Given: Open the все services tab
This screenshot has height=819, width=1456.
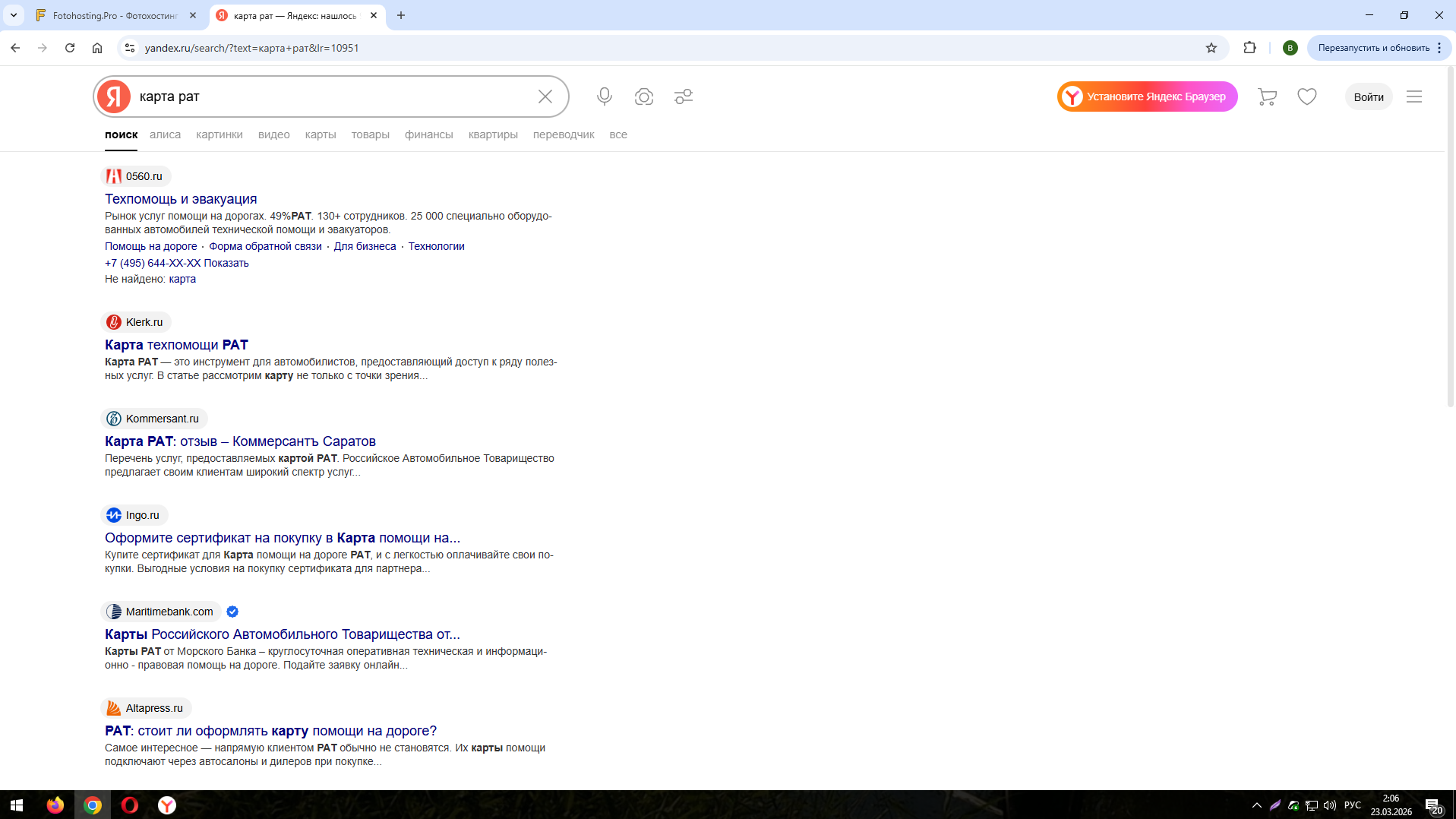Looking at the screenshot, I should click(x=618, y=134).
